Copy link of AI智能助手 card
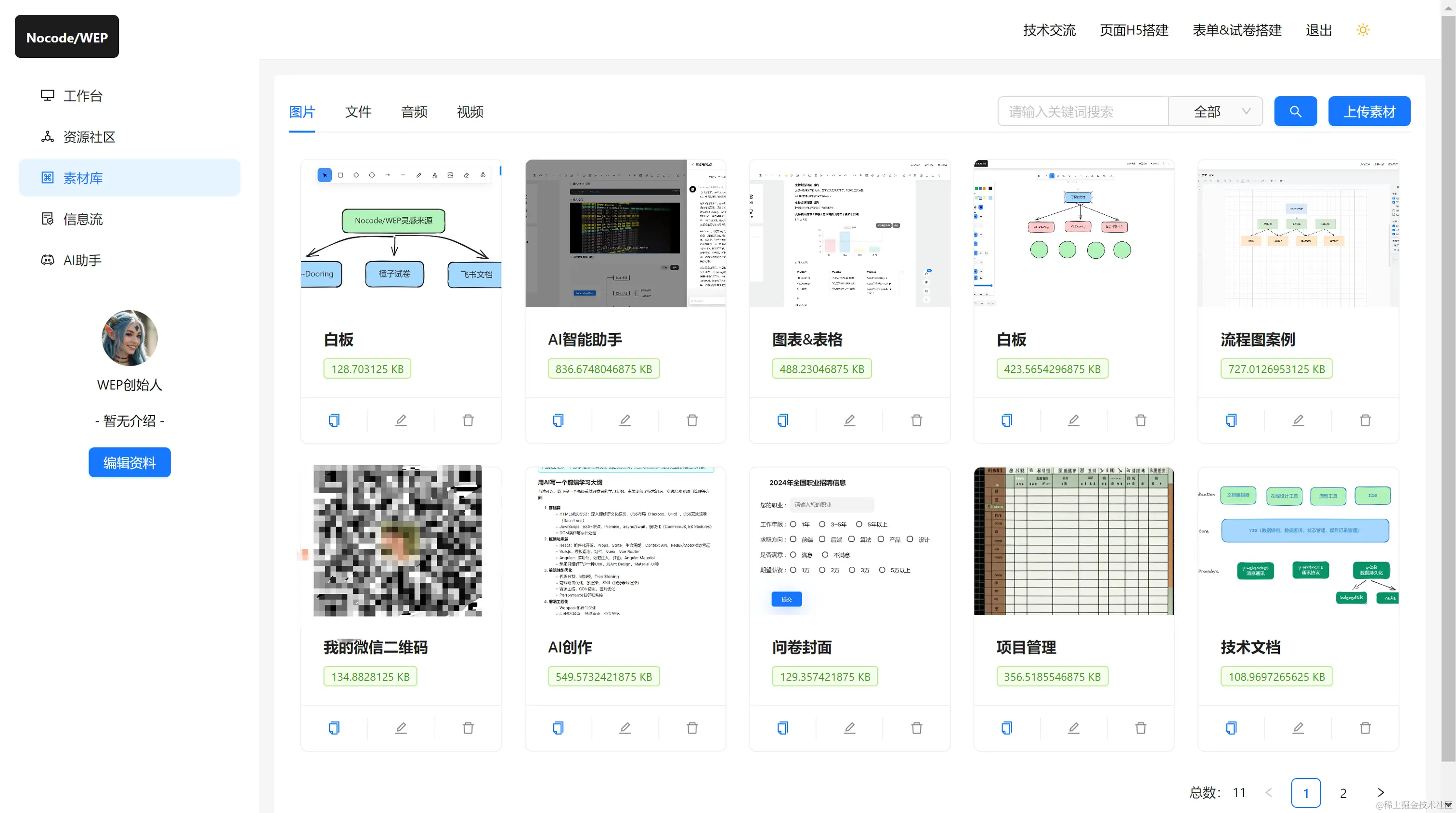 558,420
